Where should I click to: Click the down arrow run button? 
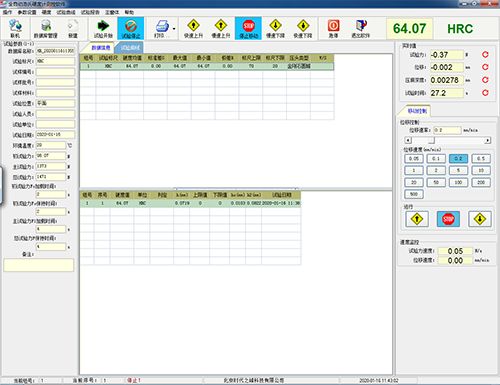pyautogui.click(x=480, y=219)
